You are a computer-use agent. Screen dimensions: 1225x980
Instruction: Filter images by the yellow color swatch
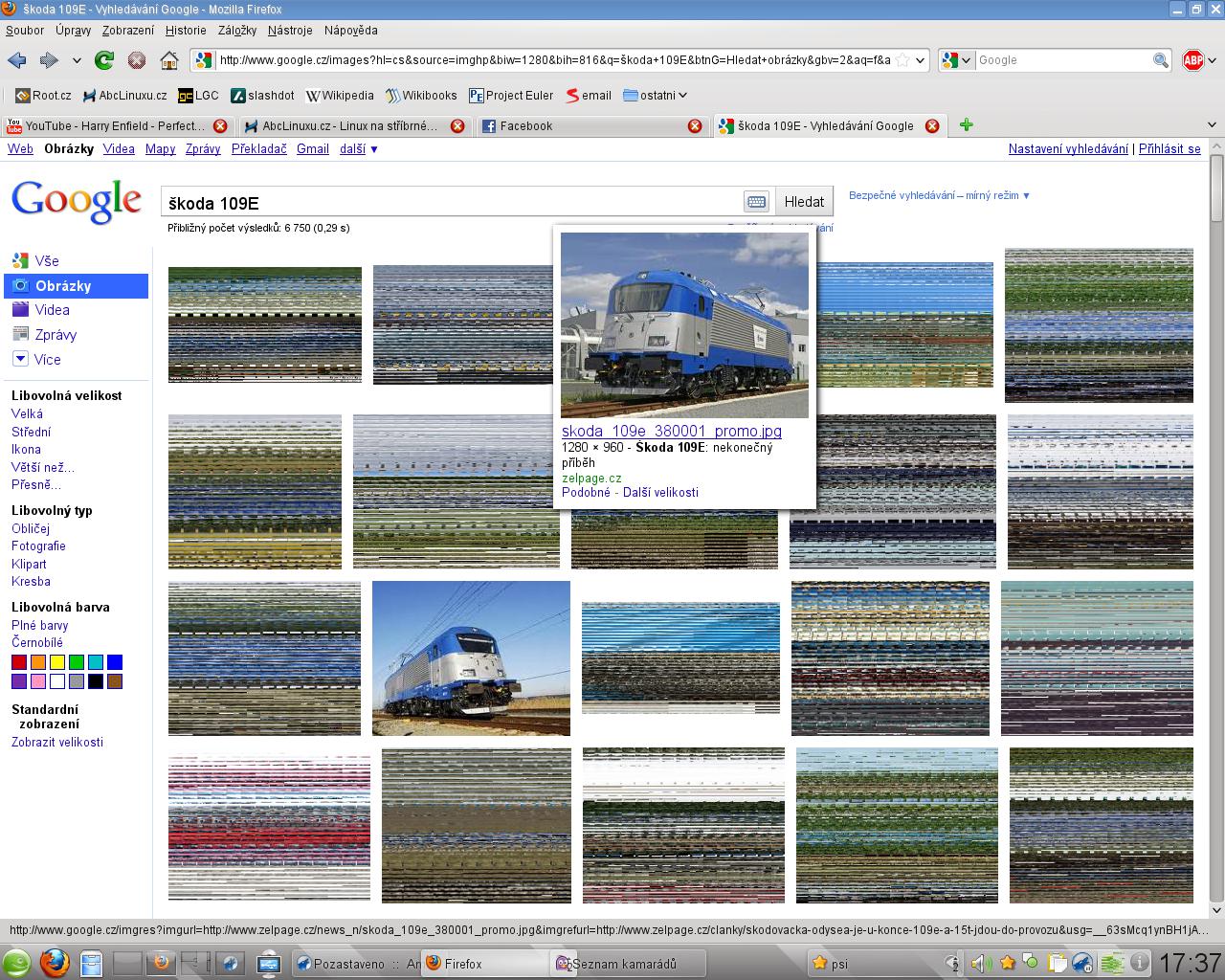tap(57, 662)
